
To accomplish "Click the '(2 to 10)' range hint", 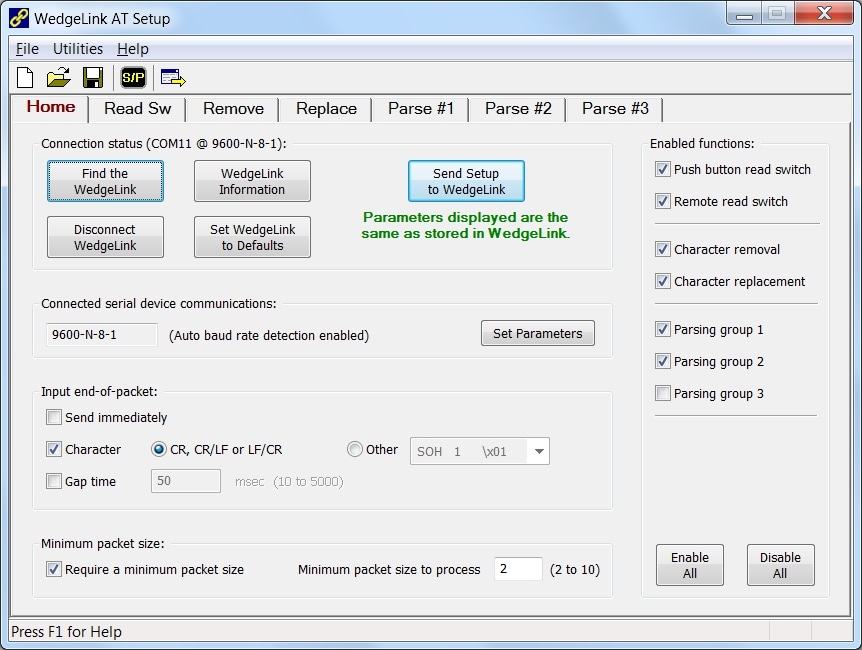I will click(575, 570).
